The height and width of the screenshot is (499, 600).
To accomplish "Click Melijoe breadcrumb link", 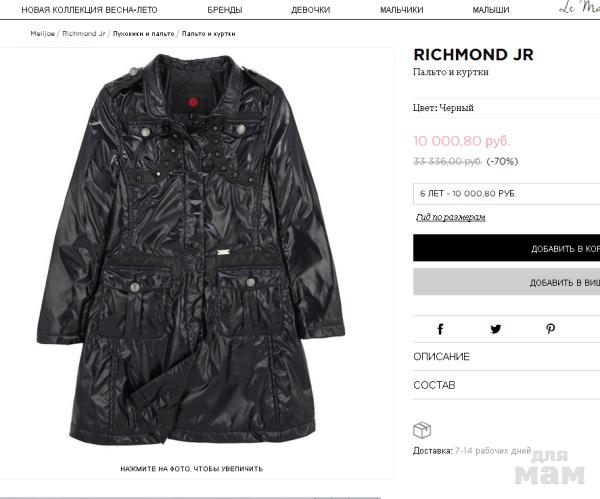I will click(42, 34).
